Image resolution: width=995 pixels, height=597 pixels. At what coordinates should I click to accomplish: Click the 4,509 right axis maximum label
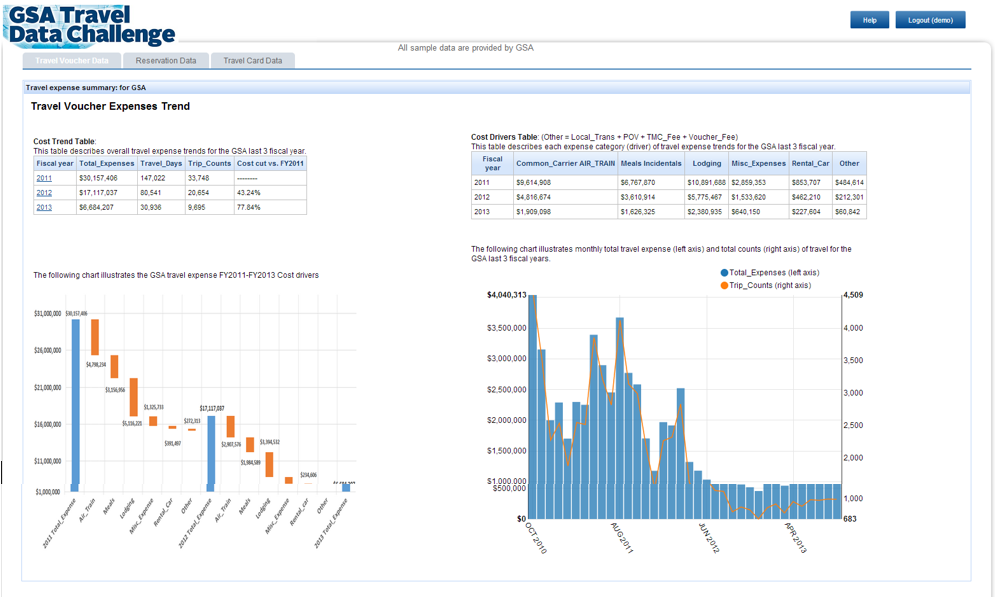853,295
